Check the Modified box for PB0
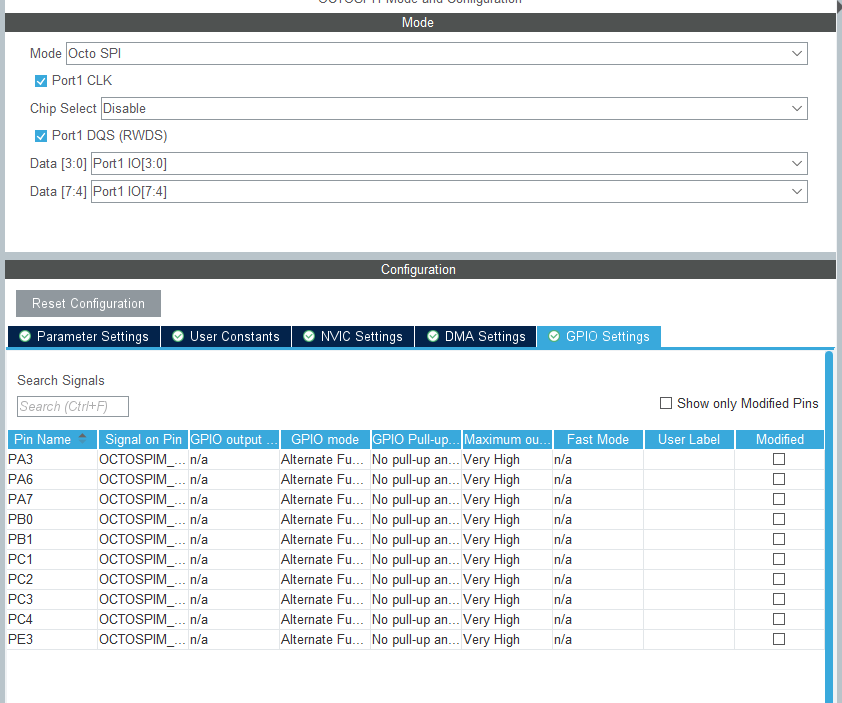This screenshot has height=703, width=842. coord(779,519)
